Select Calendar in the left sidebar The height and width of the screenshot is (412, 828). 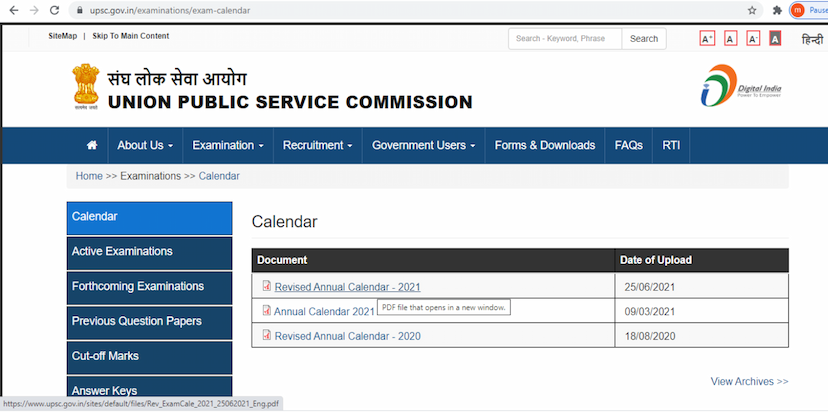pyautogui.click(x=149, y=218)
